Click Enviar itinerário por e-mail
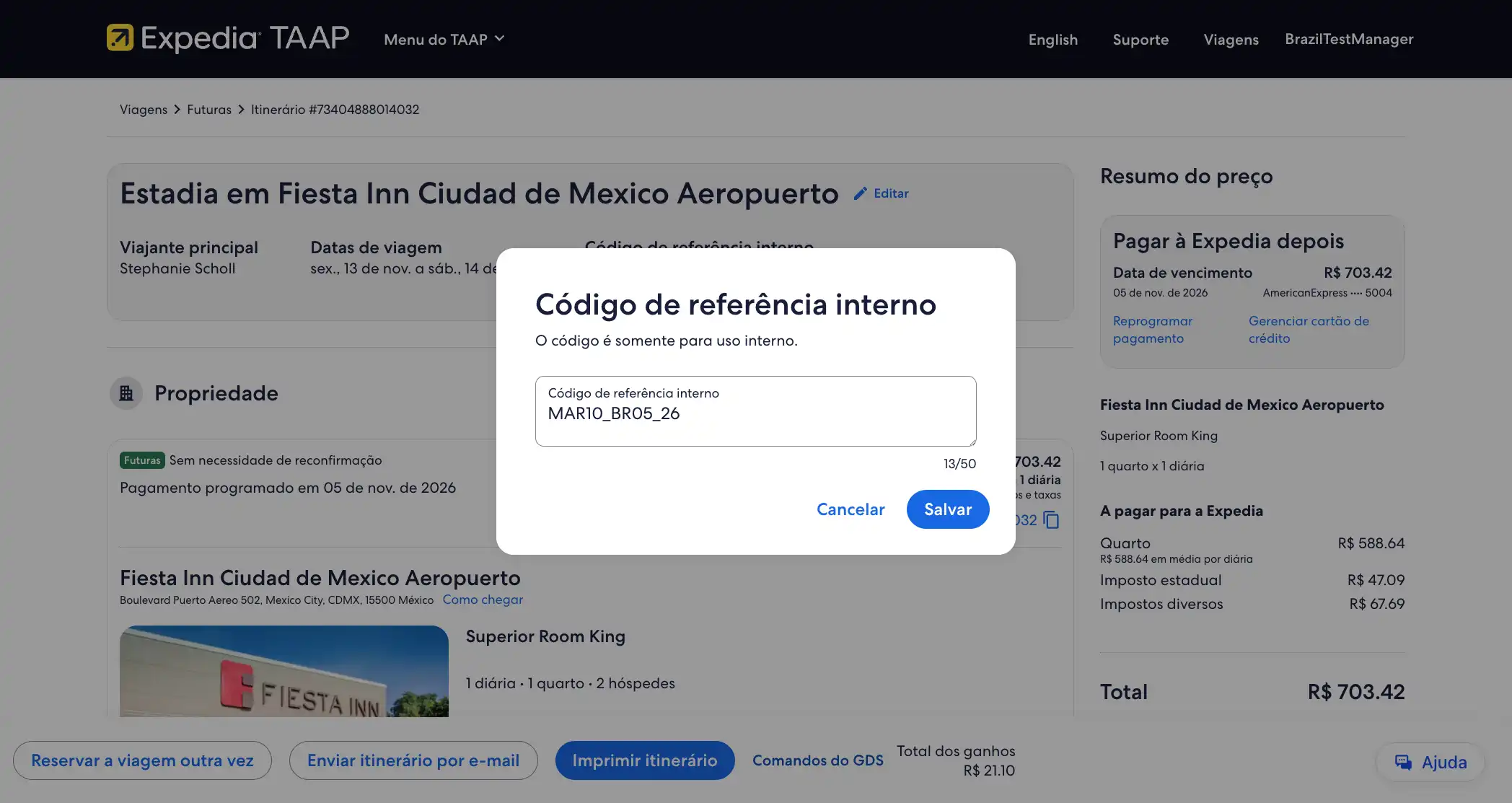Image resolution: width=1512 pixels, height=803 pixels. 413,760
